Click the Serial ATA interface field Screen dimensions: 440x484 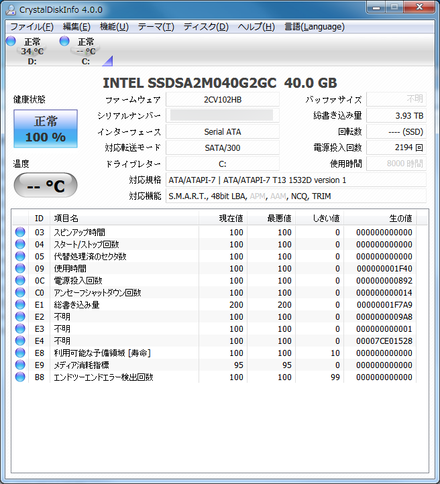223,132
